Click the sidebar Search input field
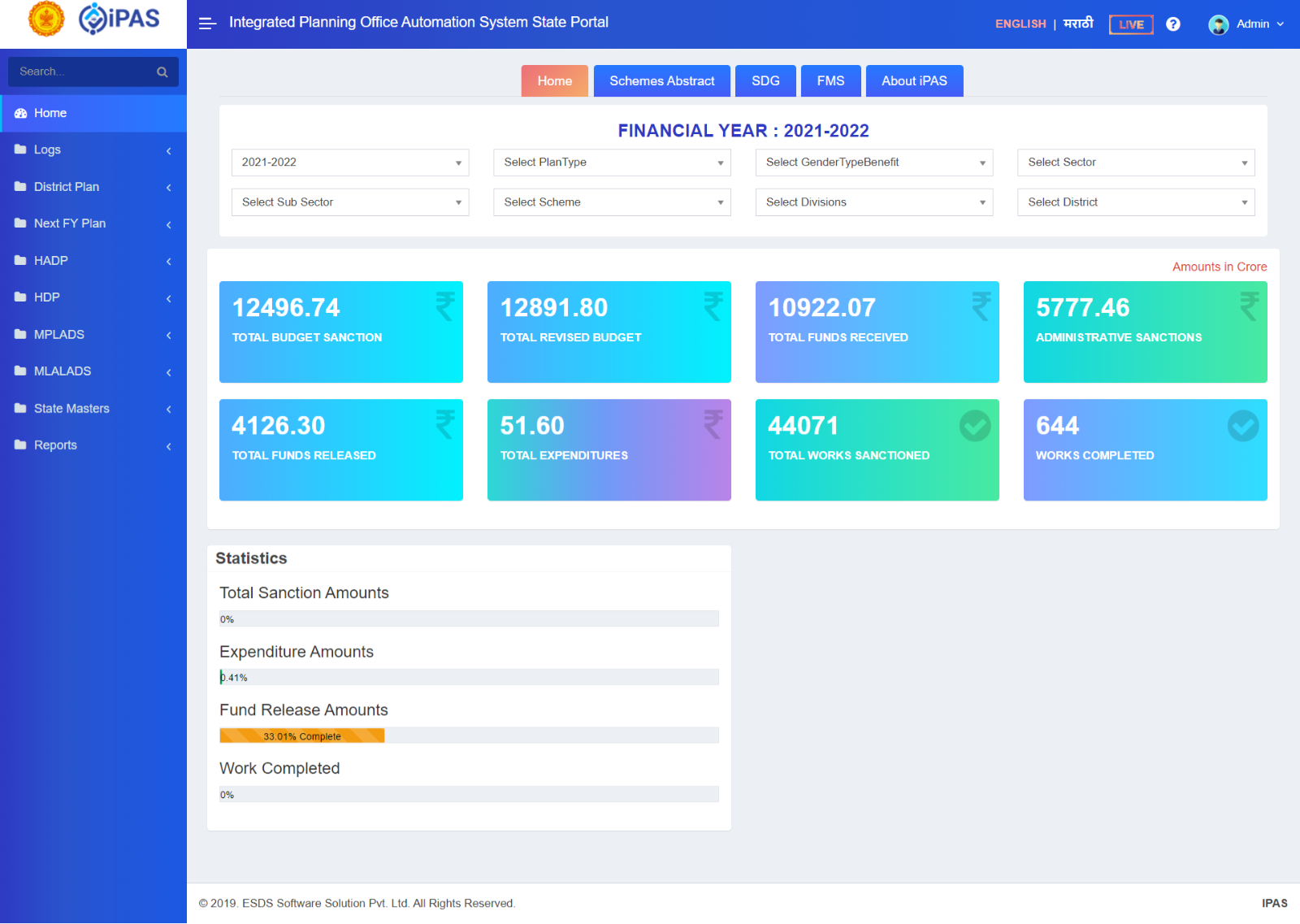This screenshot has width=1300, height=924. pyautogui.click(x=81, y=72)
